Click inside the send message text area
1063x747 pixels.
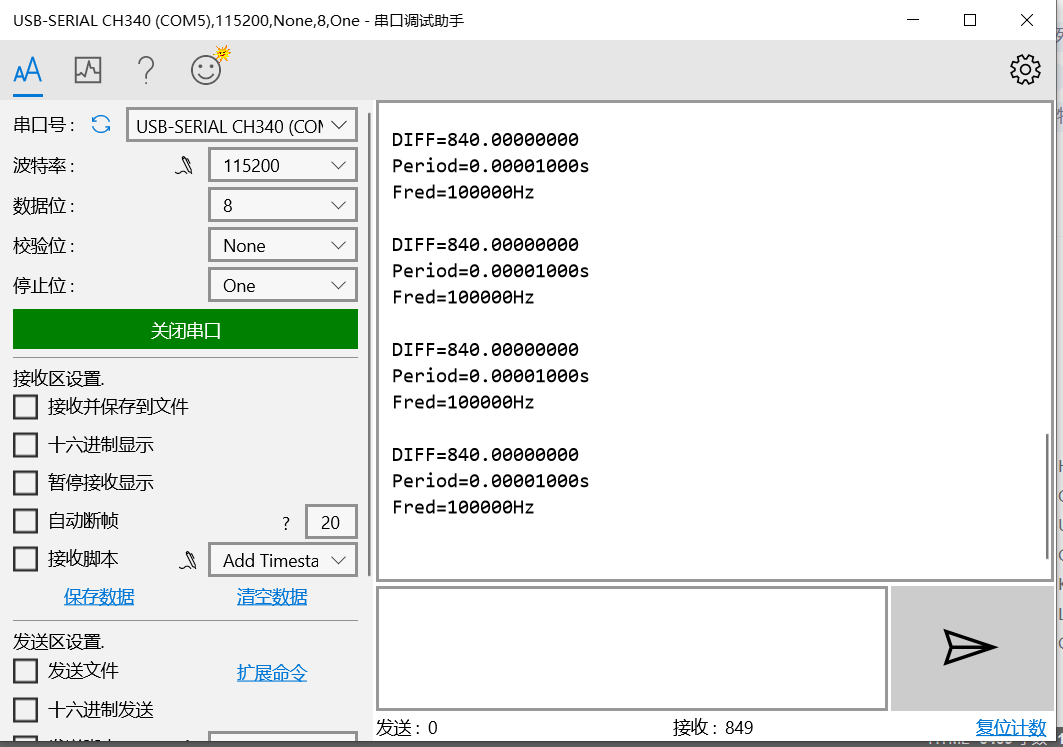click(630, 647)
